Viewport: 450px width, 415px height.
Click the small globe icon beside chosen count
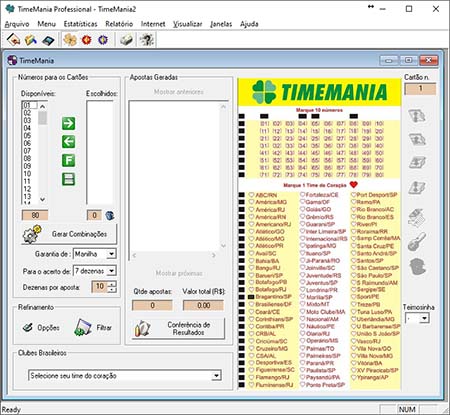[110, 215]
